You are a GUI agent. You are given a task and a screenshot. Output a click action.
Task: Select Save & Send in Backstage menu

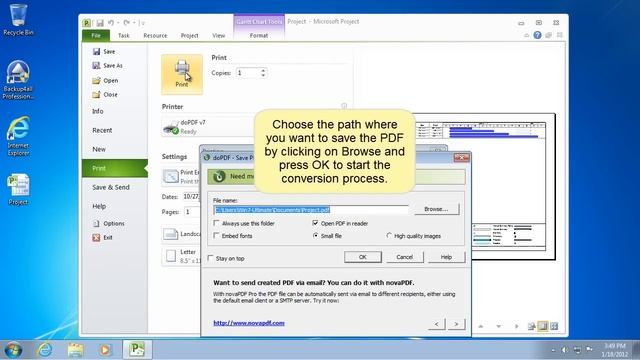(111, 187)
